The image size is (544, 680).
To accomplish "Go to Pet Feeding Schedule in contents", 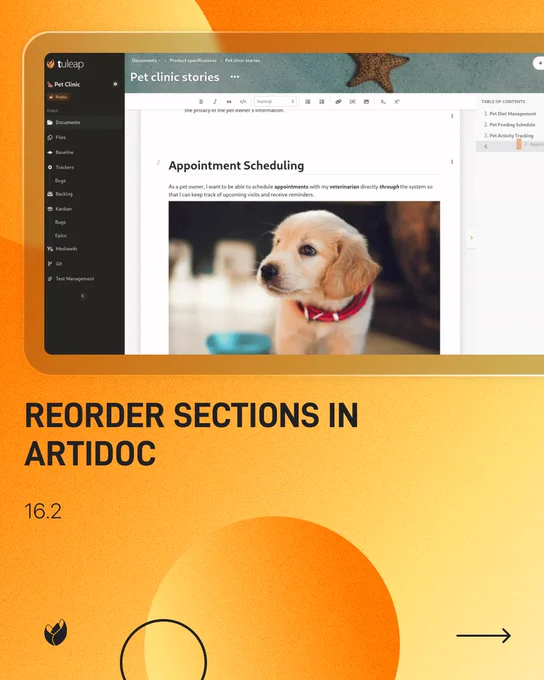I will point(512,124).
